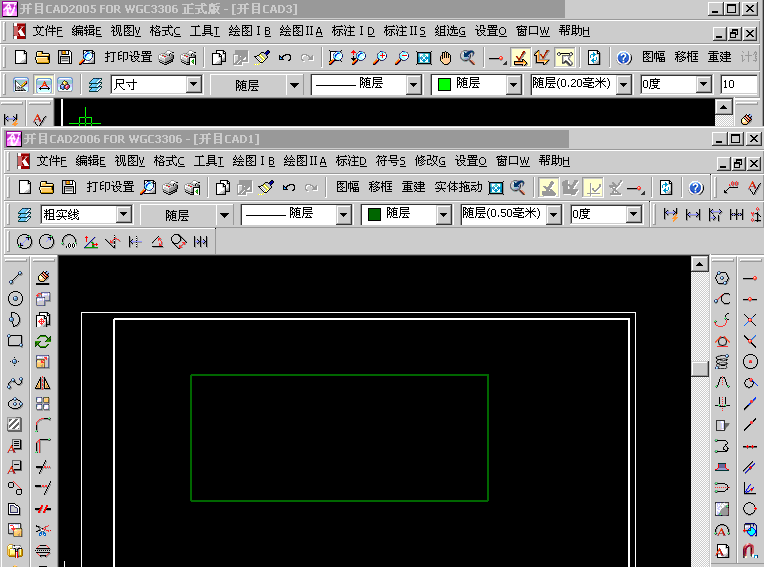Click 打印设置 button in CAD2006 toolbar

[x=111, y=187]
